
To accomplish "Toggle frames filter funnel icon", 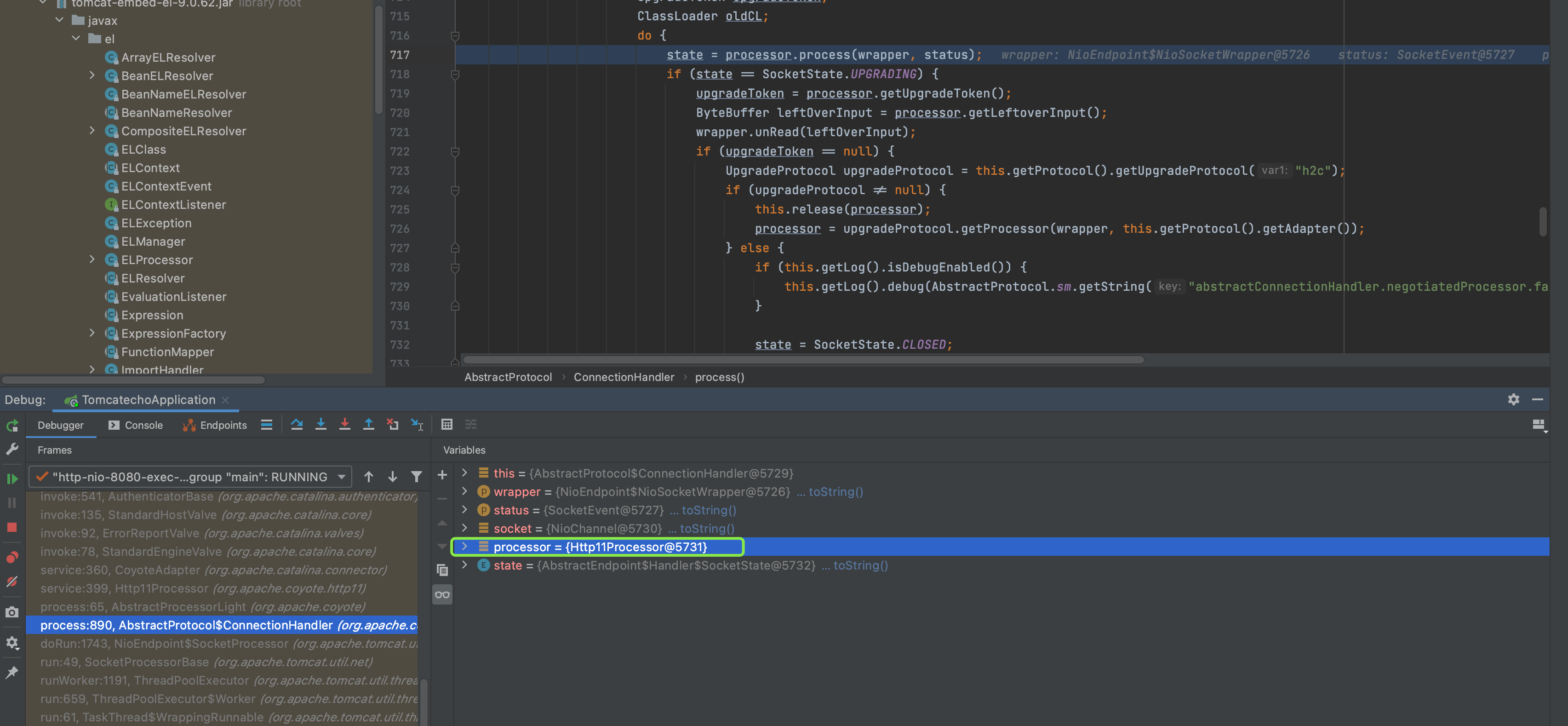I will coord(416,477).
